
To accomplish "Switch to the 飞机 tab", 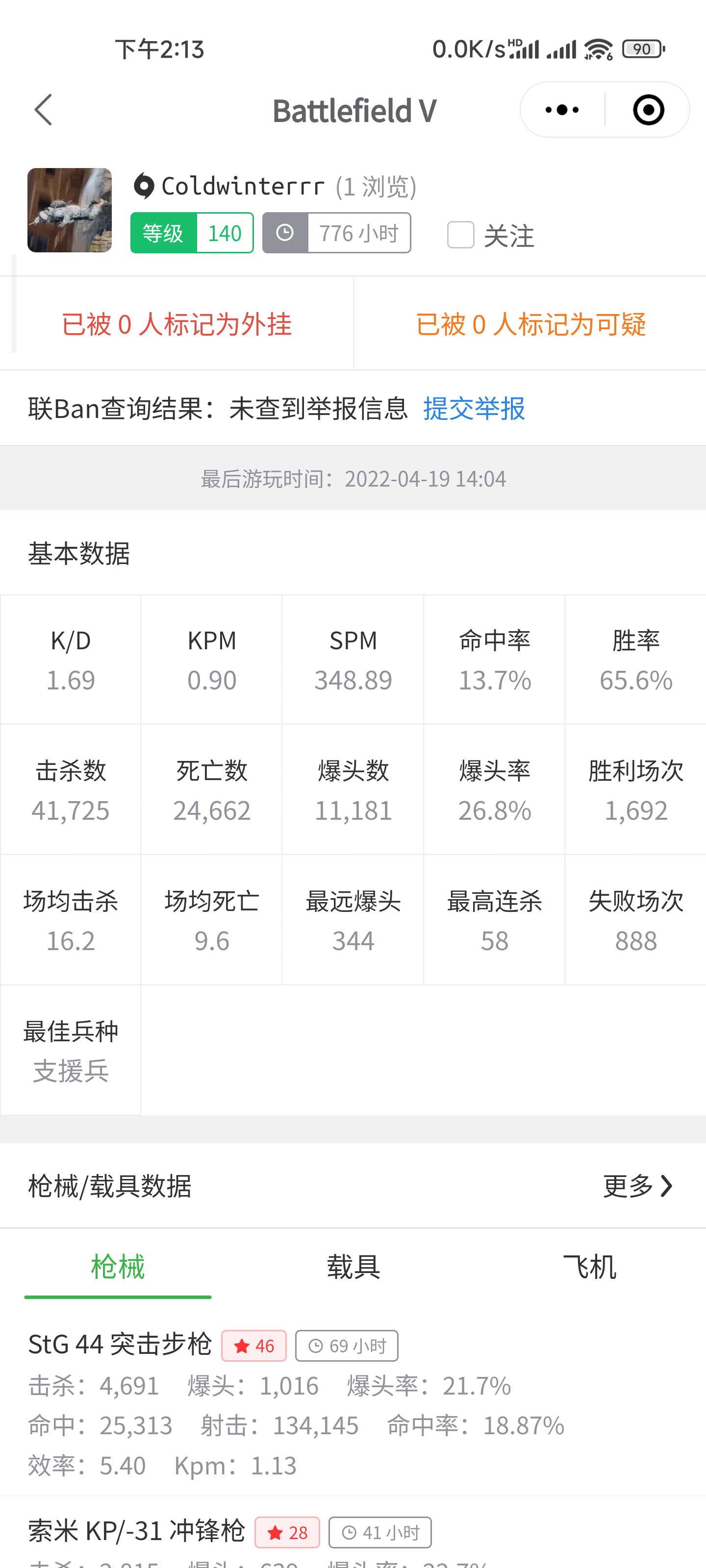I will pos(588,1267).
